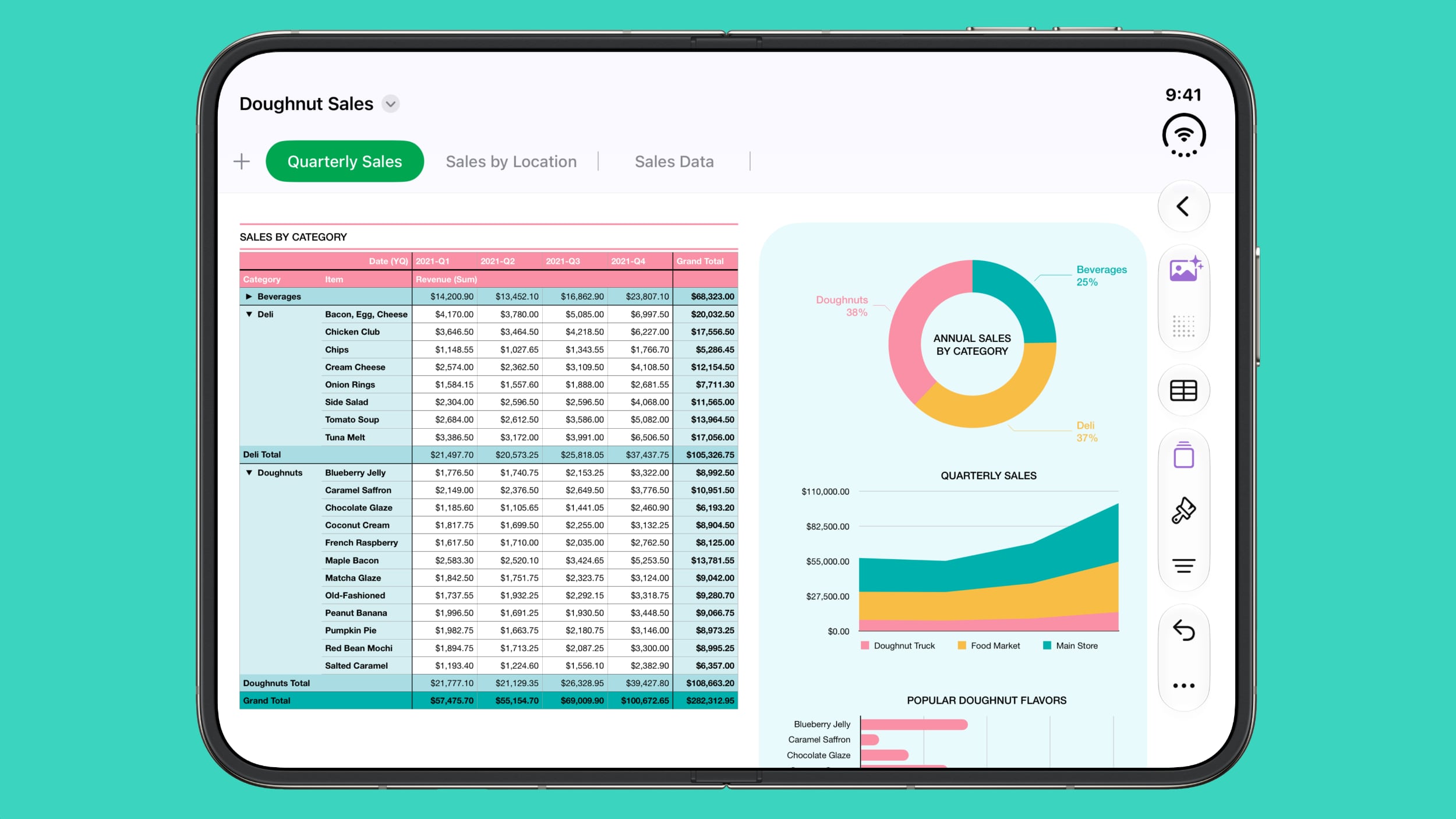Select the Doughnut Truck legend swatch
Viewport: 1456px width, 819px height.
865,645
